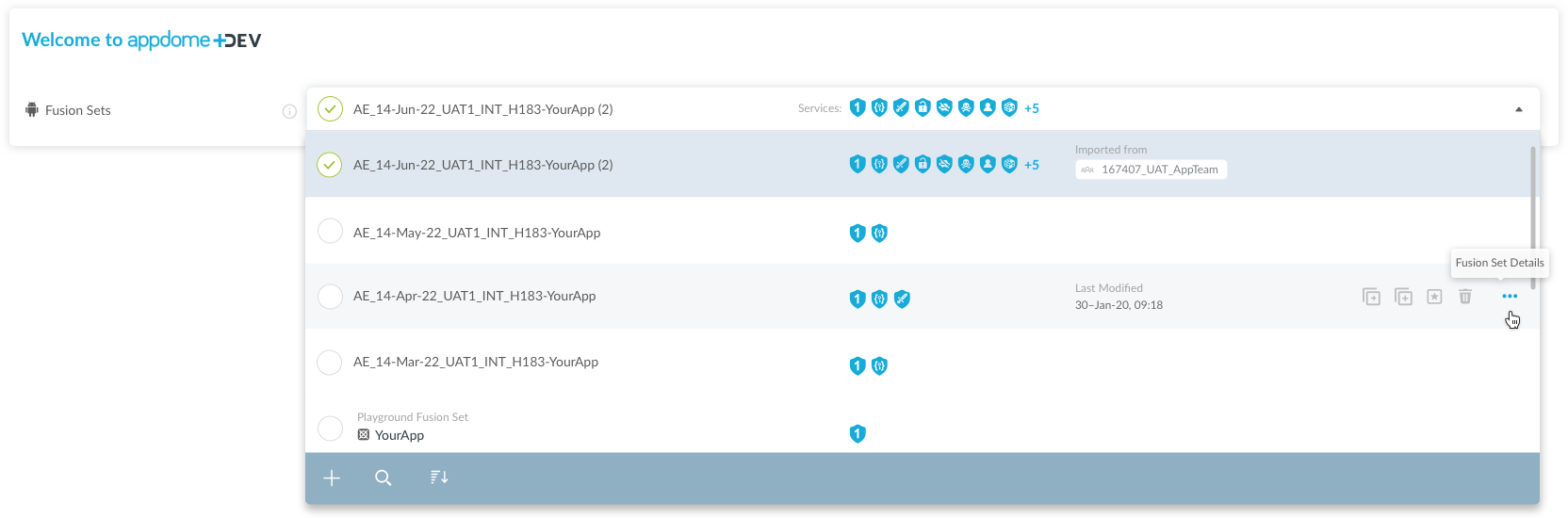
Task: Select the AE_14-Mar-22 Fusion Set radio button
Action: tap(330, 363)
